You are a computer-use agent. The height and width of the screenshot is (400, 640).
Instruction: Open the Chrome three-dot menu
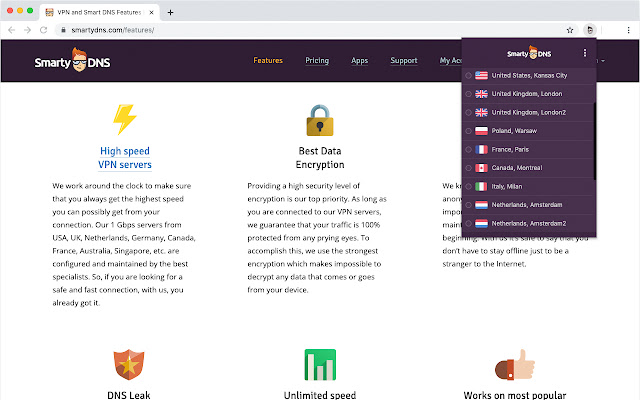coord(628,30)
